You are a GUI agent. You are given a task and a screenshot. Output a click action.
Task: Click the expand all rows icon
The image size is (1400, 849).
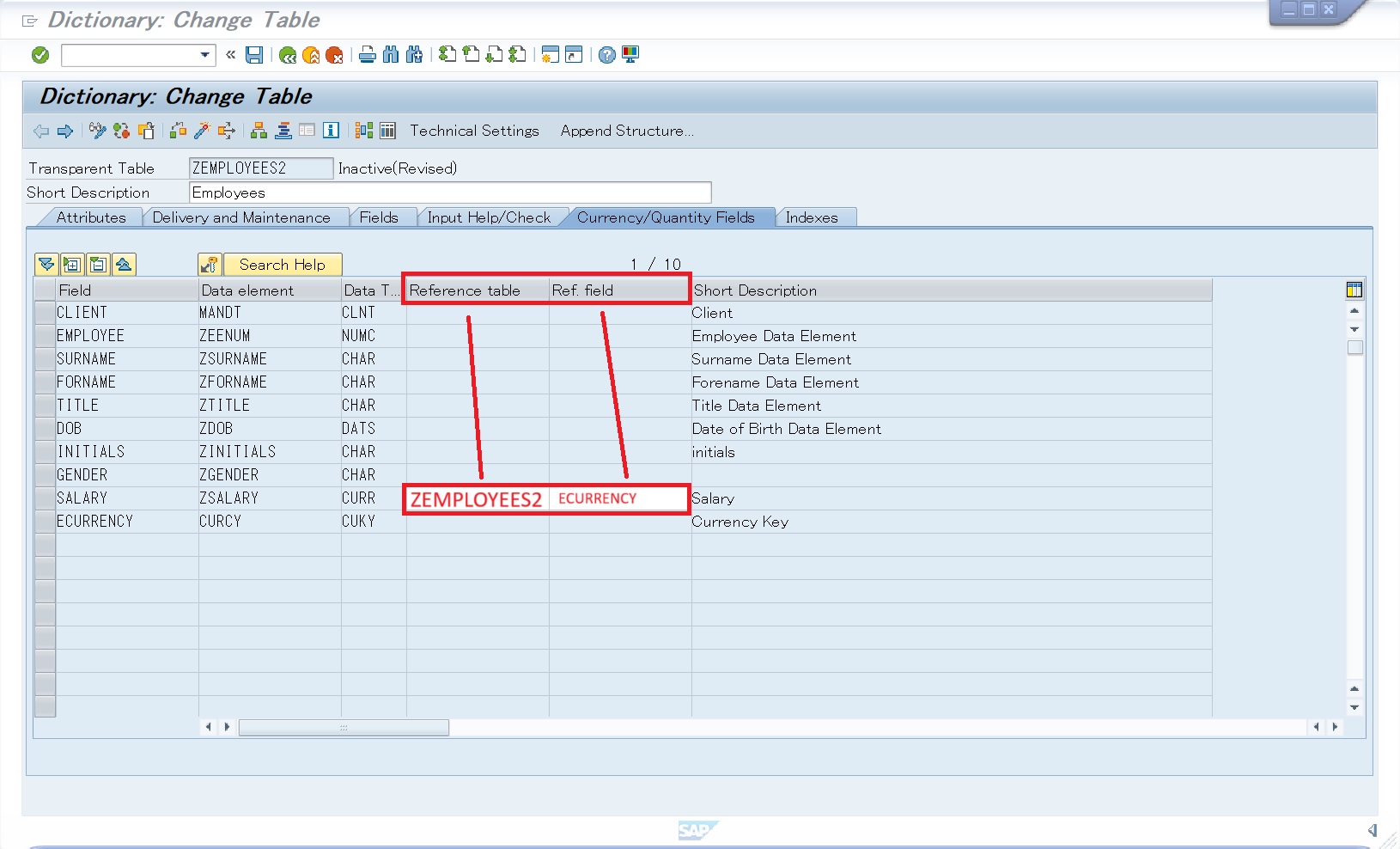click(72, 265)
